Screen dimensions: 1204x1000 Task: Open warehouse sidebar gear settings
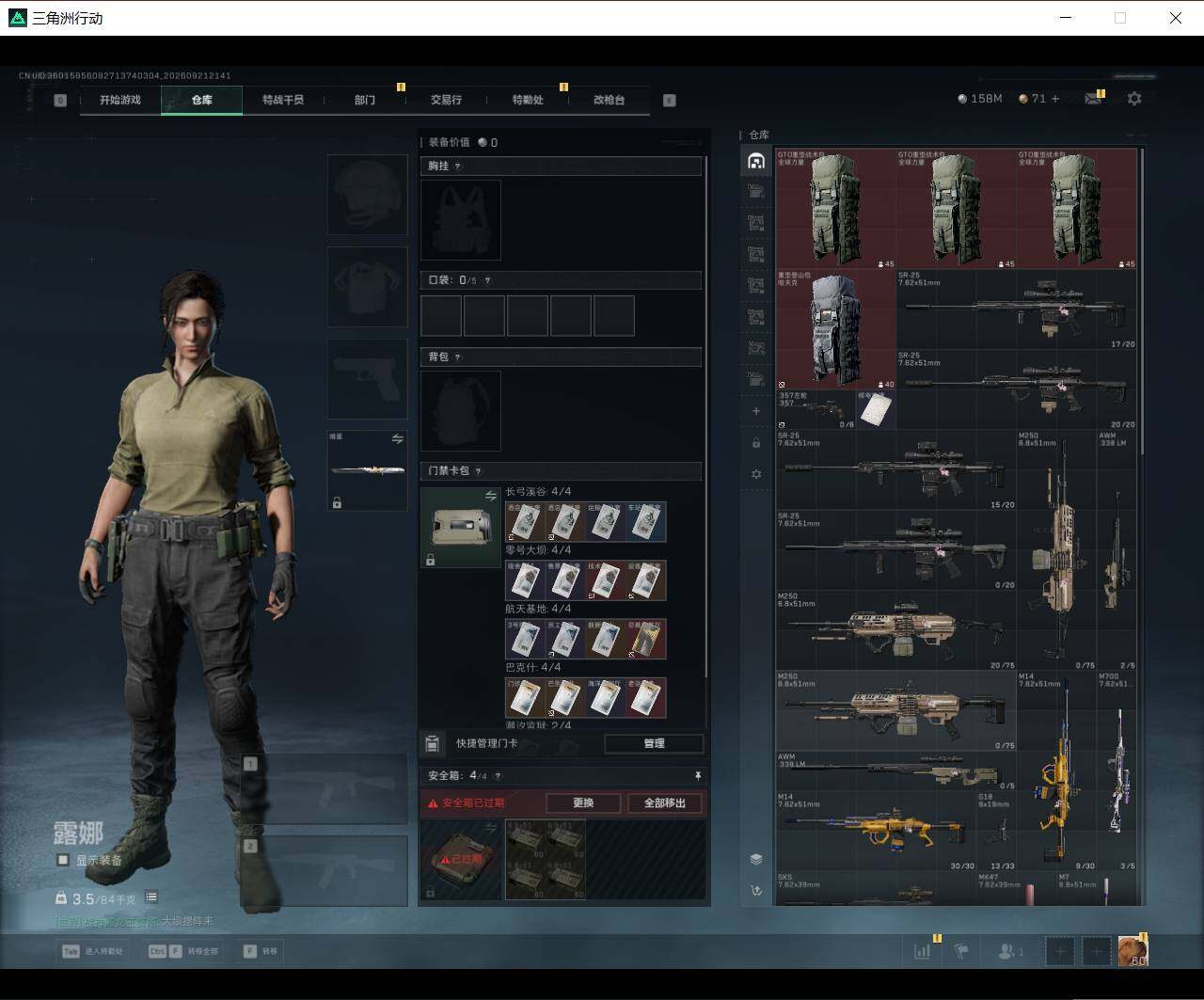pos(756,474)
